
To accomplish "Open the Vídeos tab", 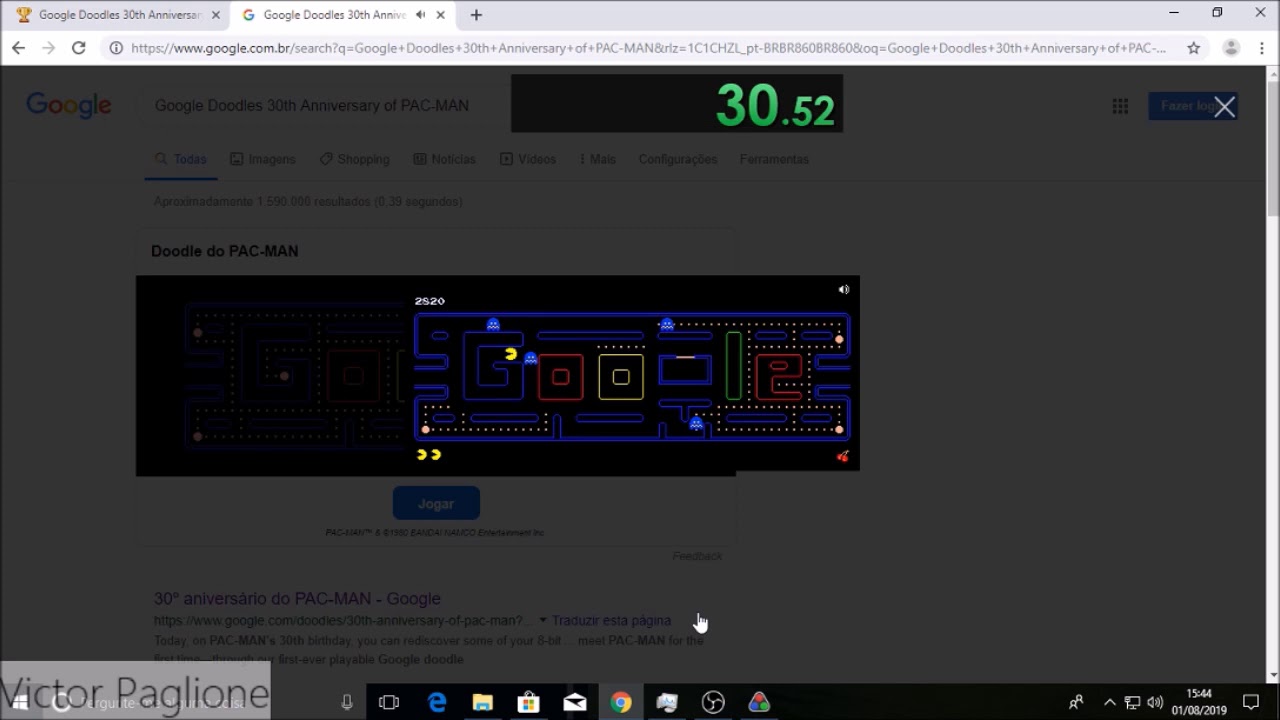I will coord(528,159).
